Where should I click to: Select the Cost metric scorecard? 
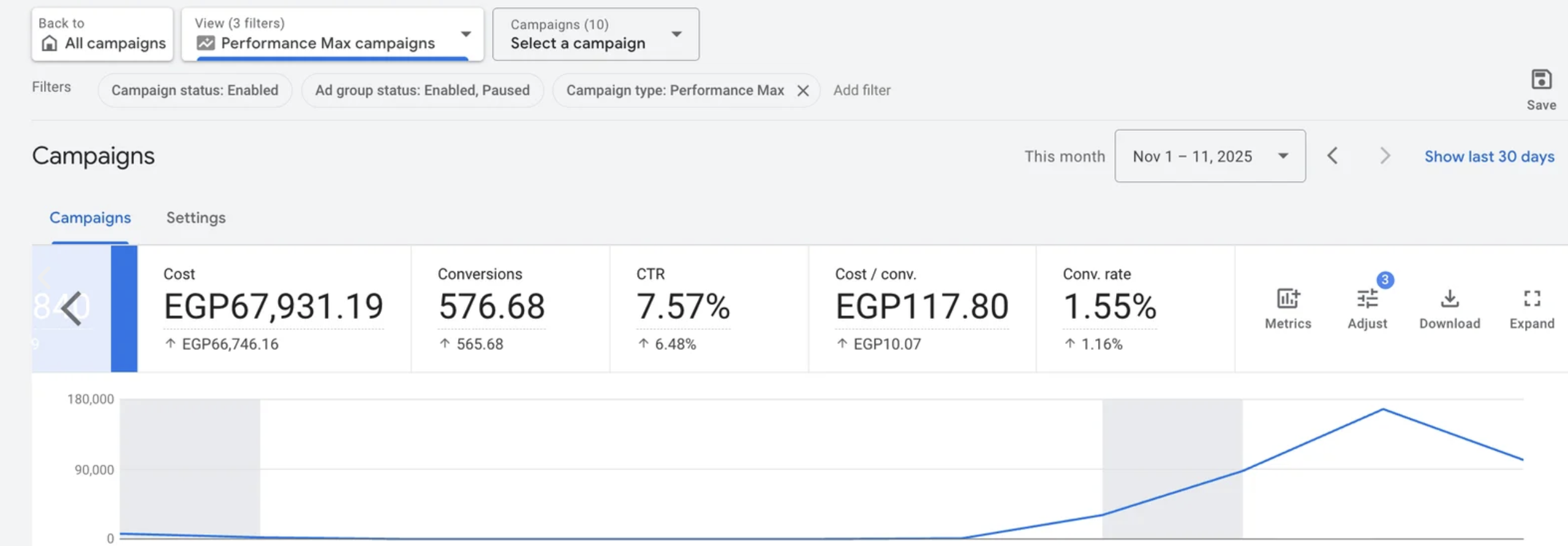(273, 309)
